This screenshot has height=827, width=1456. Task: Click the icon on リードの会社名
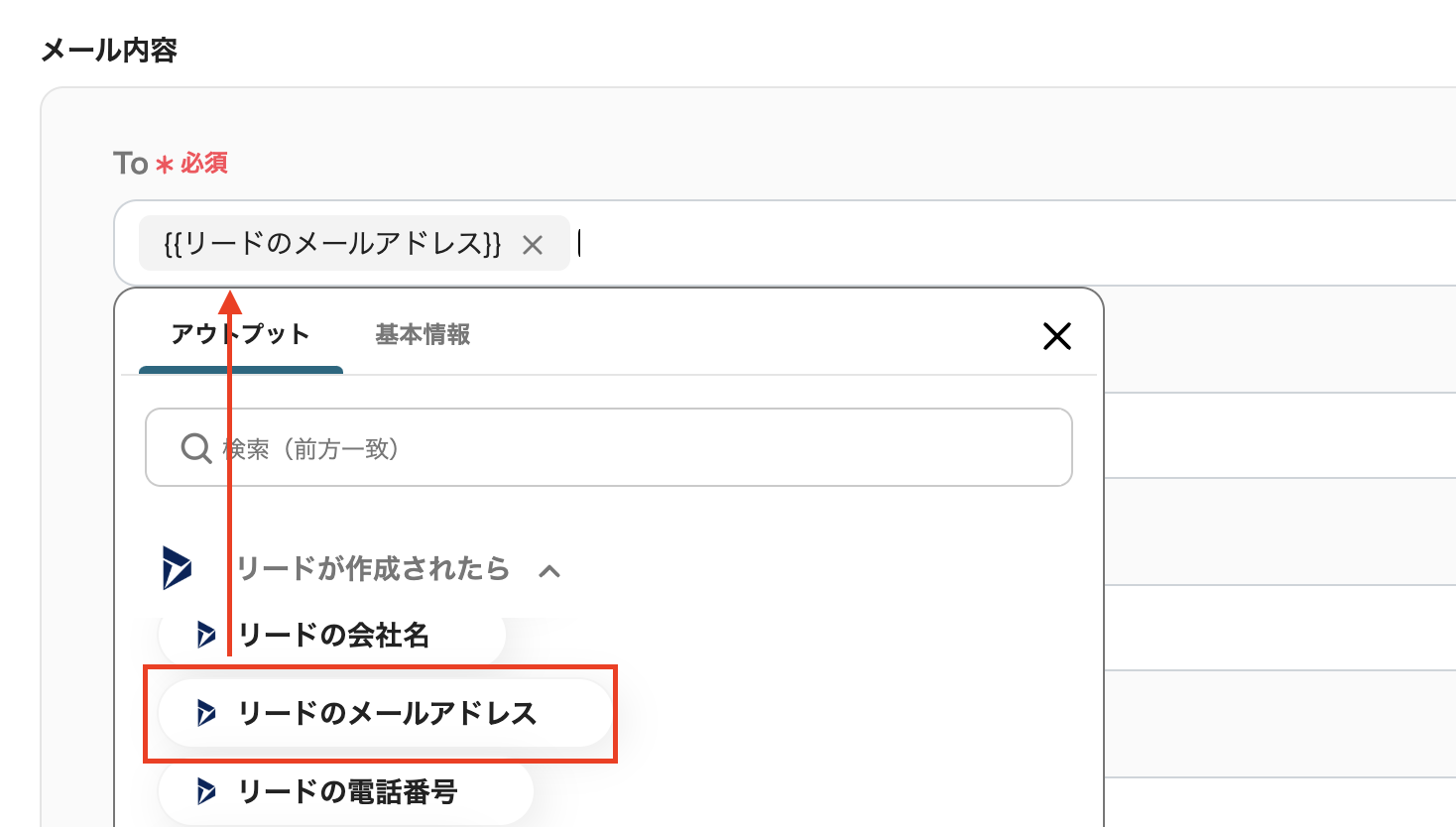pyautogui.click(x=206, y=635)
